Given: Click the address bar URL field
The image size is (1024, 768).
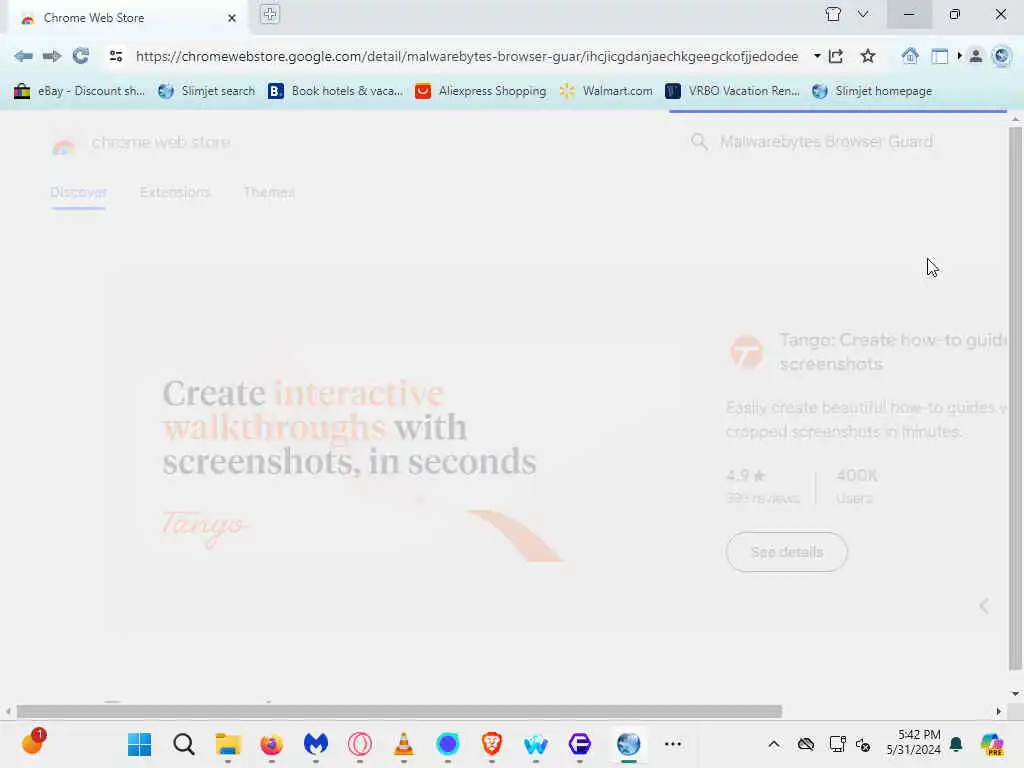Looking at the screenshot, I should (466, 56).
